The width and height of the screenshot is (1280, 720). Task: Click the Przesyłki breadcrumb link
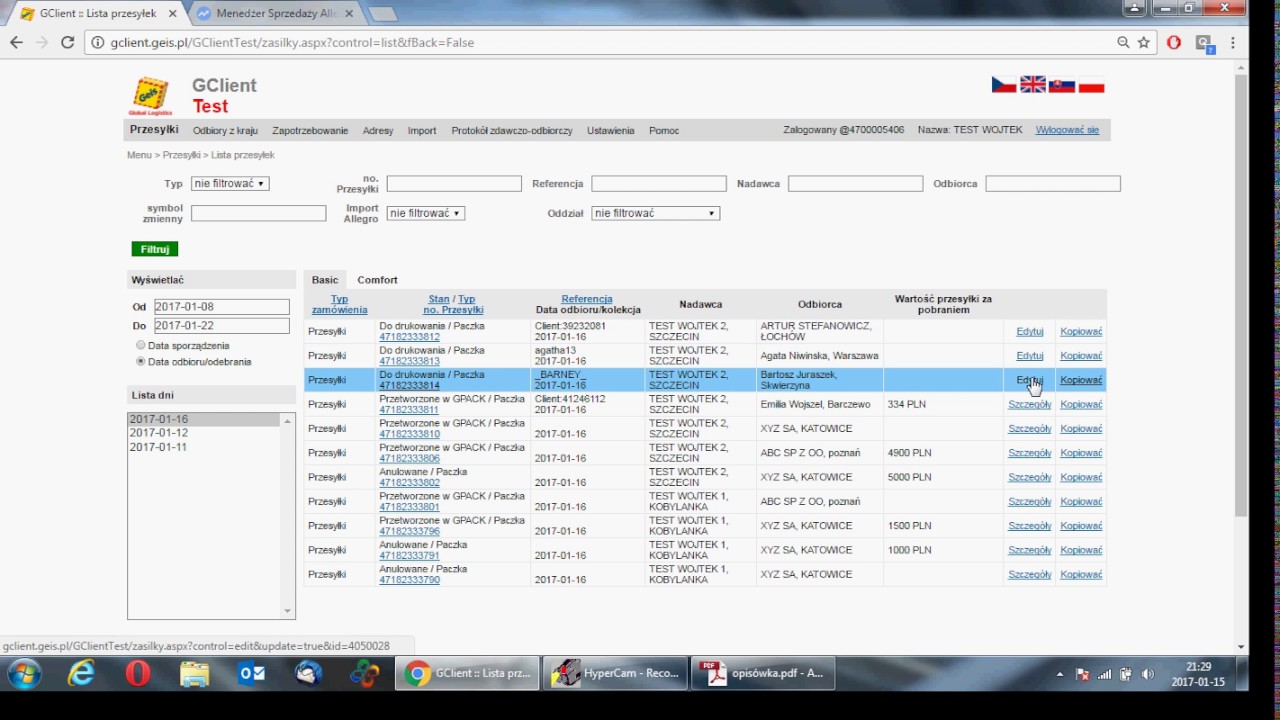(x=182, y=155)
